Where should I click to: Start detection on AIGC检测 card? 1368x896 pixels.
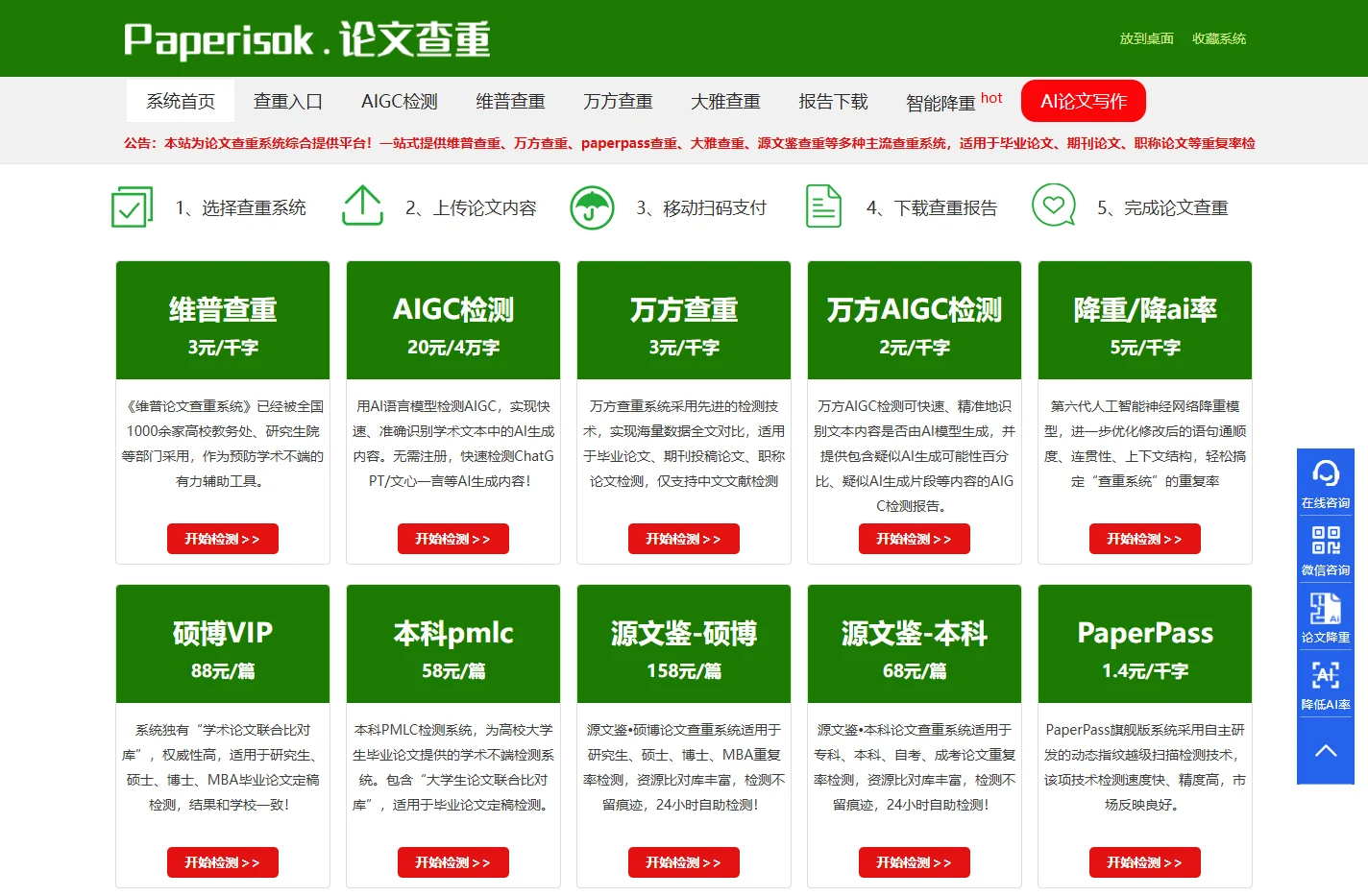tap(453, 539)
